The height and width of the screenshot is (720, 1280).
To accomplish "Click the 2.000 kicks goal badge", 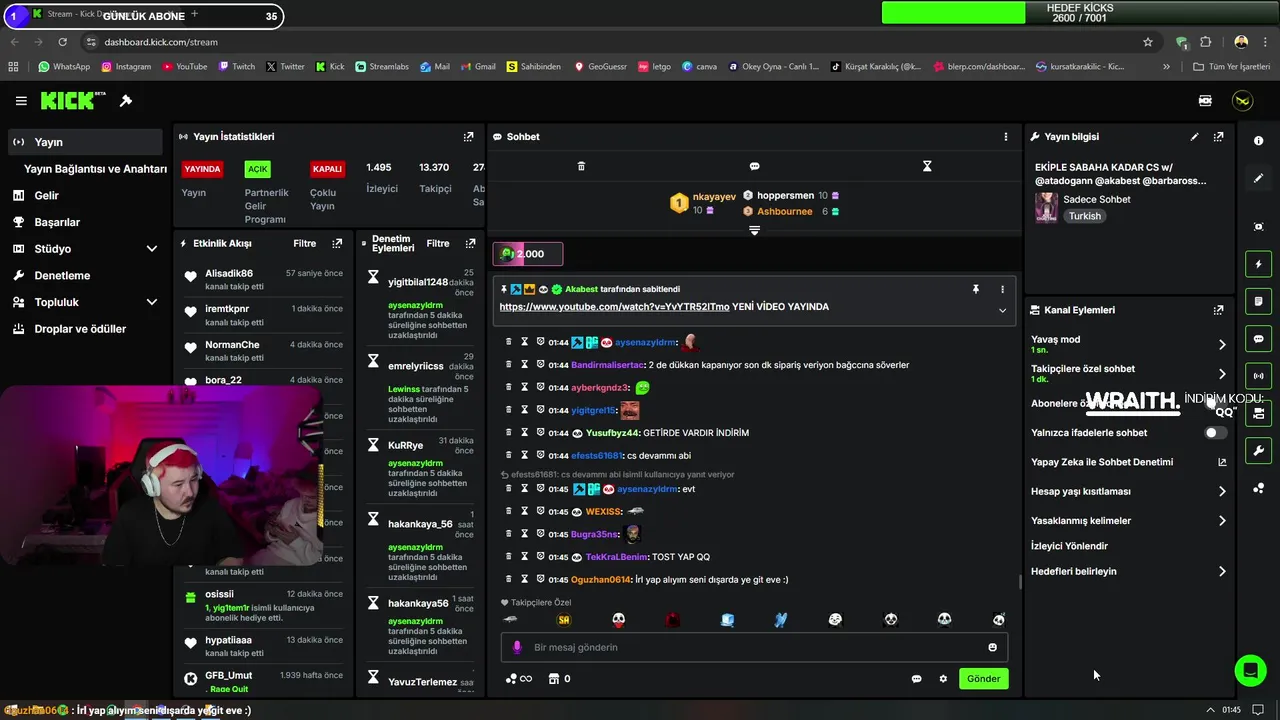I will pyautogui.click(x=530, y=254).
